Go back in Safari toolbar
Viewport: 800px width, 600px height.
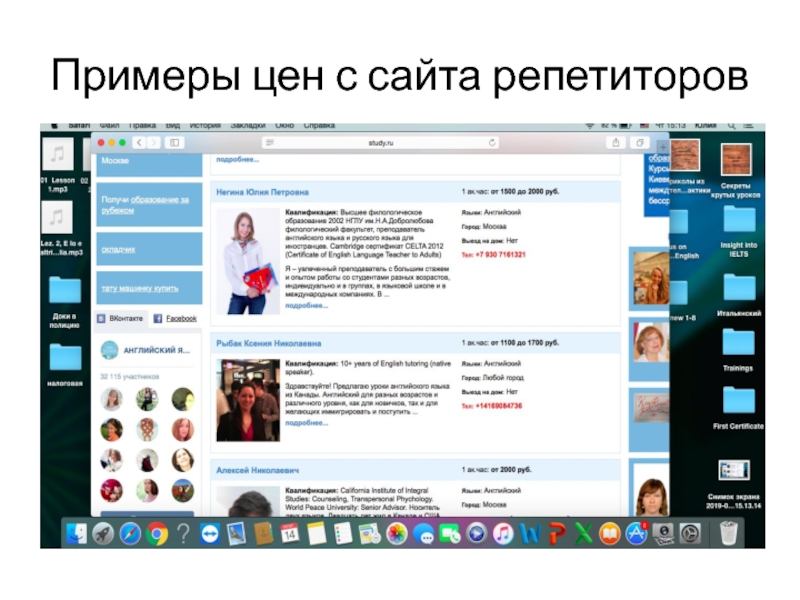(140, 143)
